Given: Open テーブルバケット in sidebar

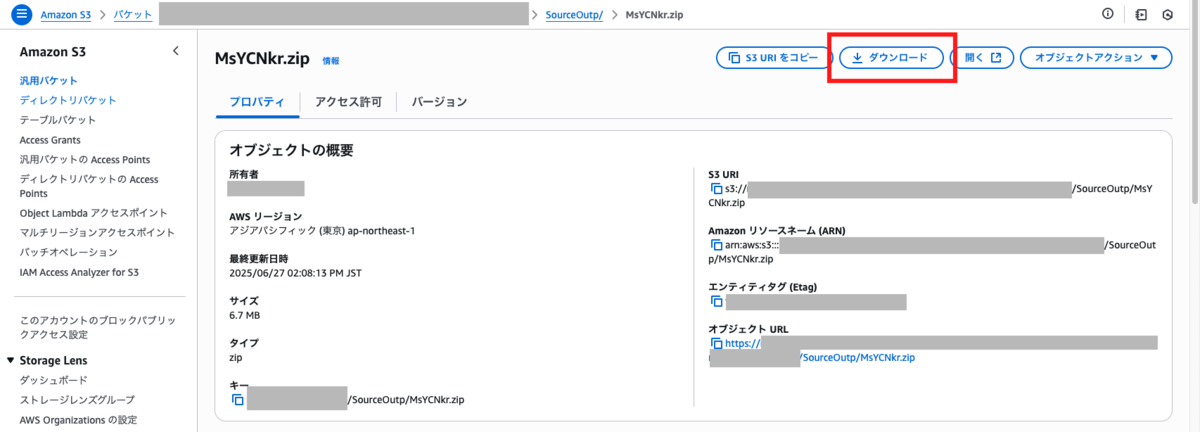Looking at the screenshot, I should 58,120.
